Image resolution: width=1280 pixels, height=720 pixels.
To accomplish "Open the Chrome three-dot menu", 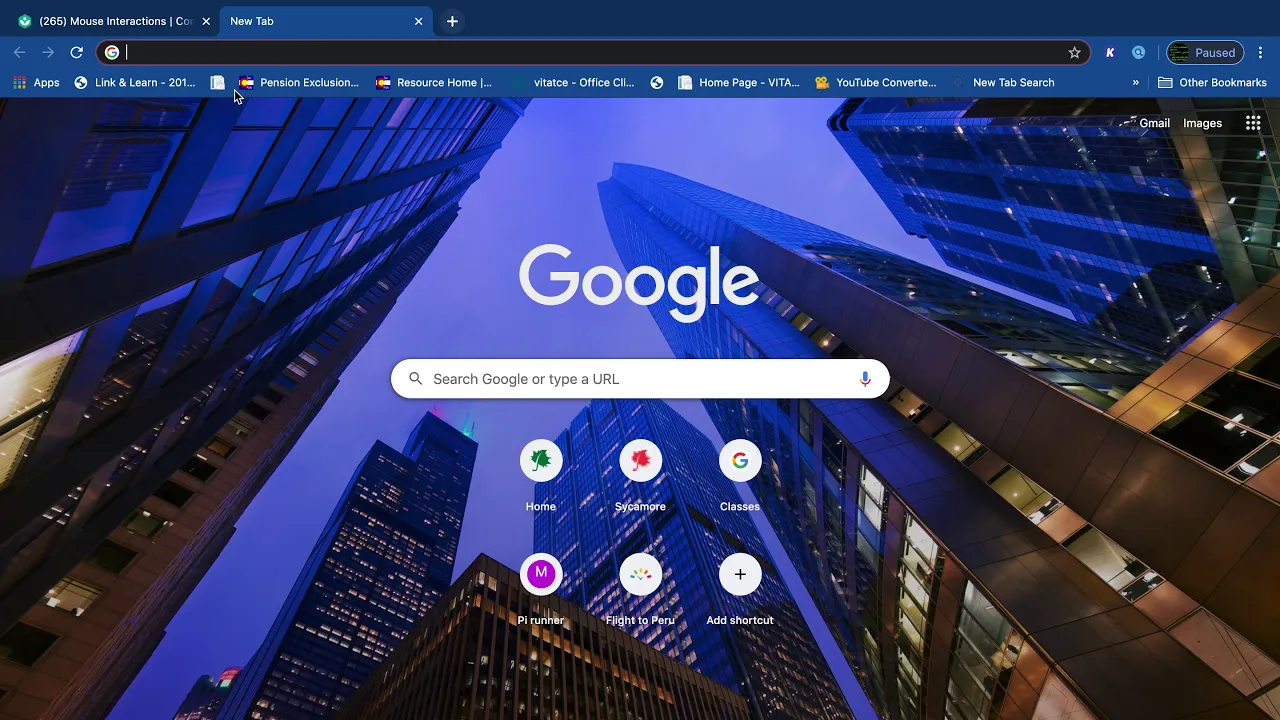I will pyautogui.click(x=1260, y=52).
